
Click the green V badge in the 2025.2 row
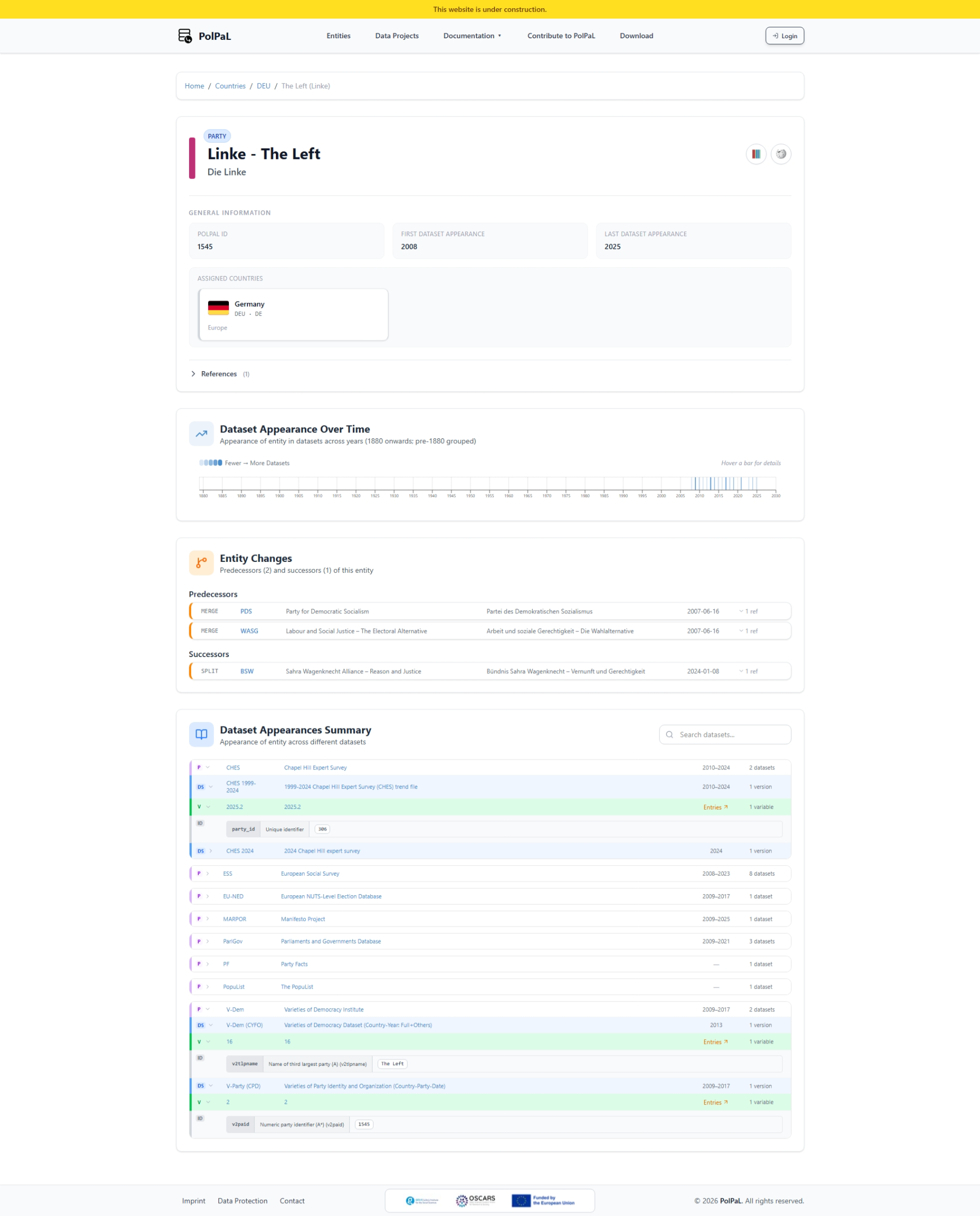(199, 807)
